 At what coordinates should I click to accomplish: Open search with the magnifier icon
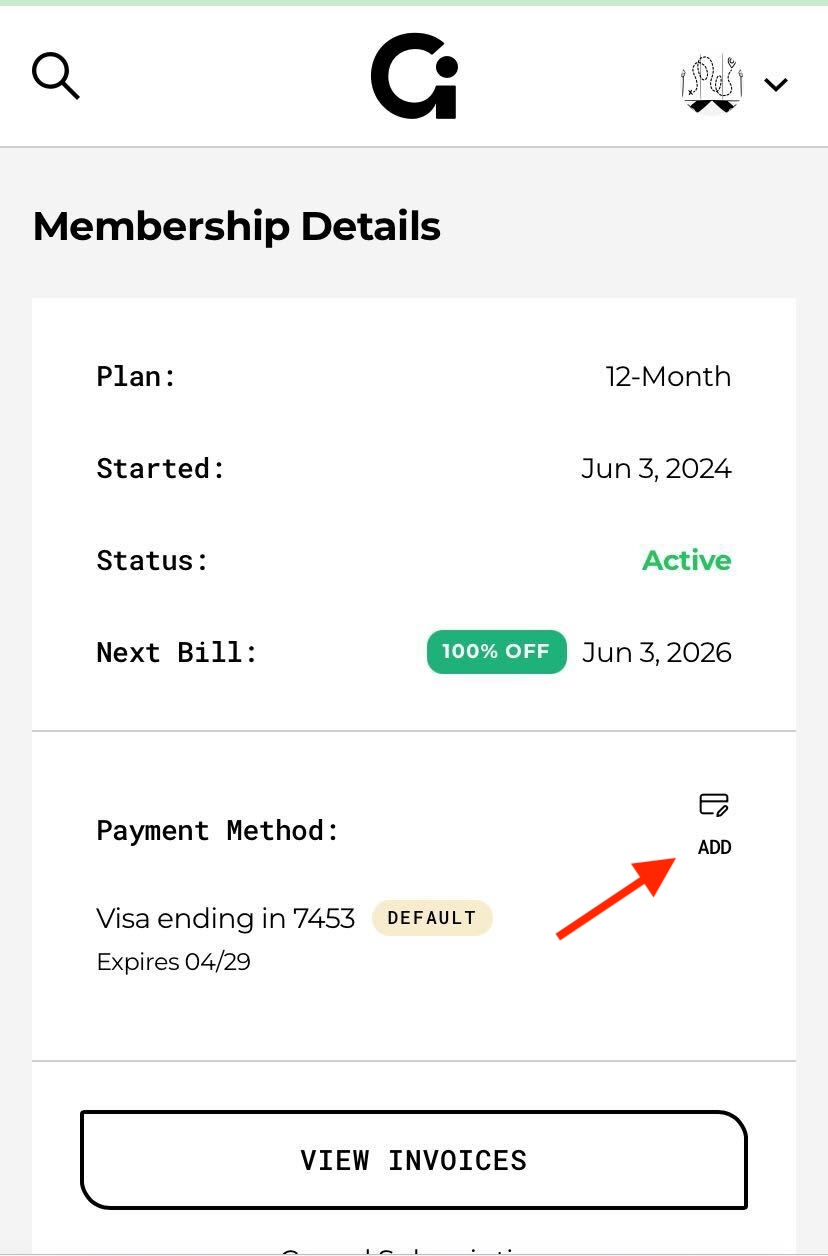pos(56,76)
